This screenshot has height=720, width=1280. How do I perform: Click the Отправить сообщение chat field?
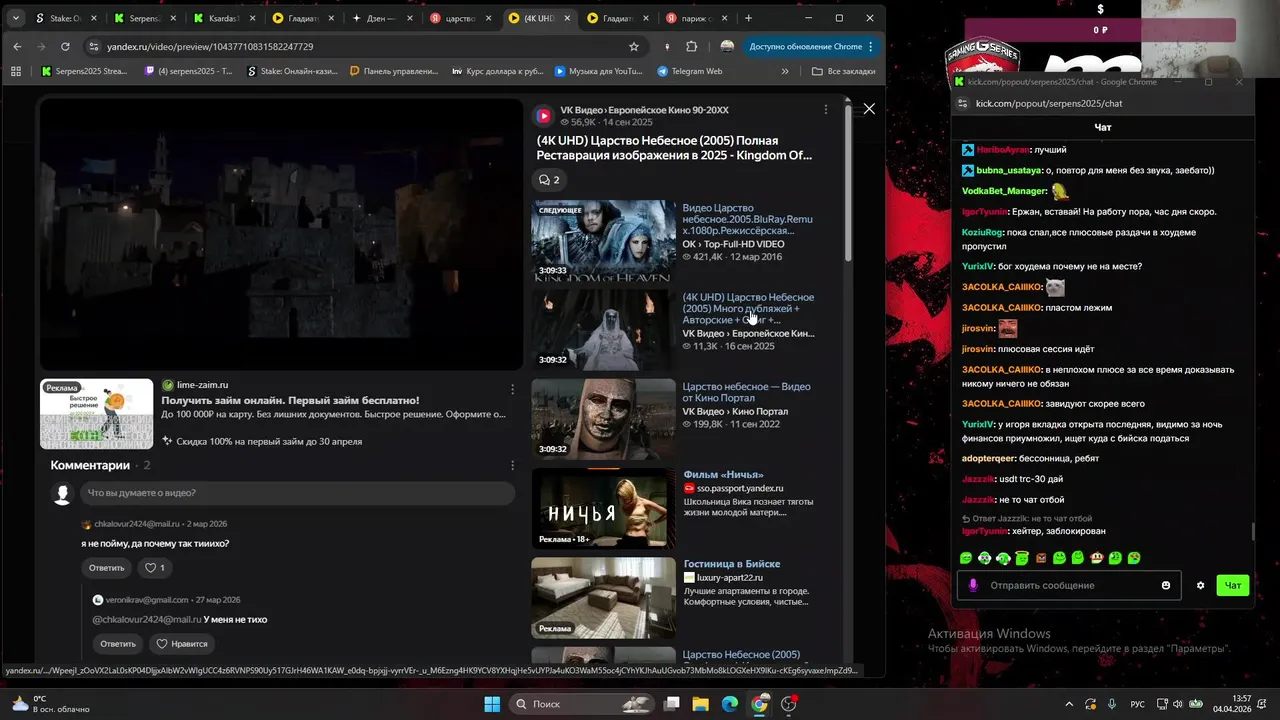coord(1070,585)
